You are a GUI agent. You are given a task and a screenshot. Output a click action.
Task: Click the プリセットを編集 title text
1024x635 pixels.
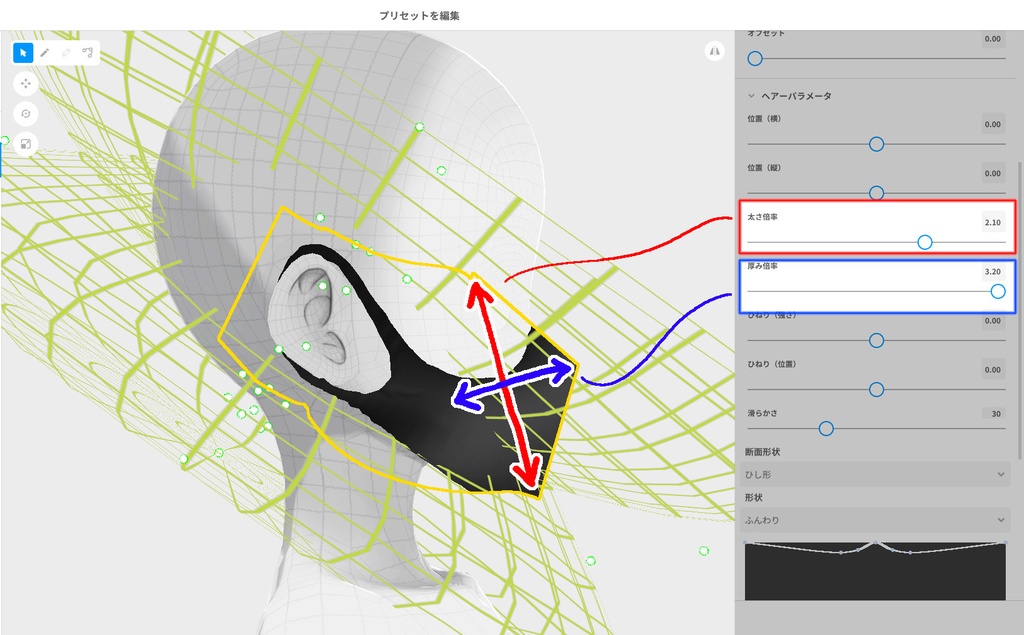point(419,16)
